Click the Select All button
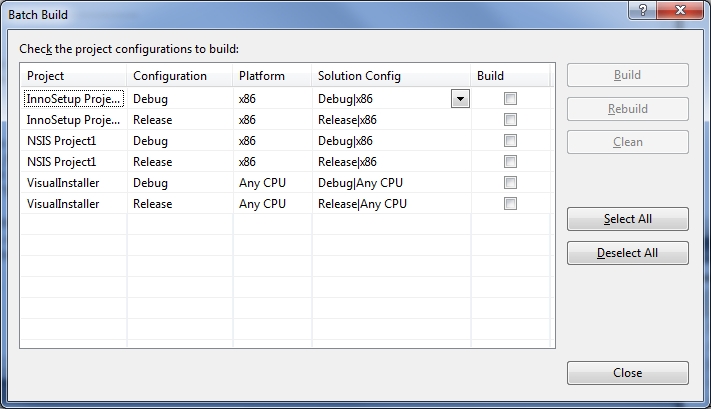The image size is (711, 409). click(628, 219)
